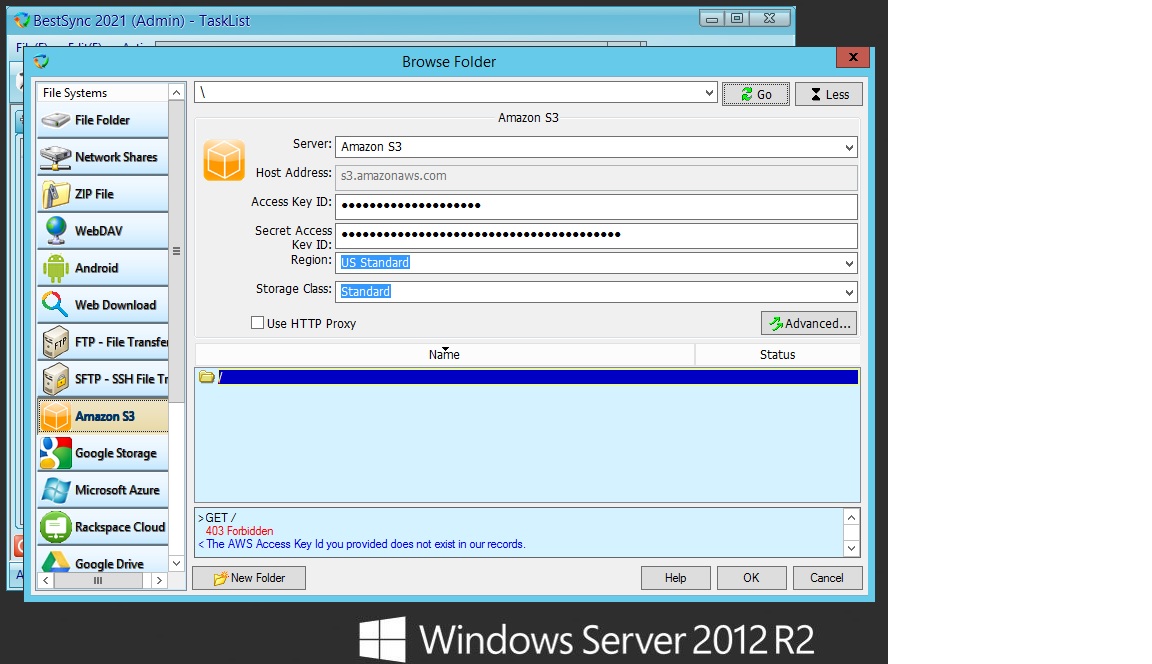Image resolution: width=1152 pixels, height=664 pixels.
Task: Click the Go button
Action: [756, 94]
